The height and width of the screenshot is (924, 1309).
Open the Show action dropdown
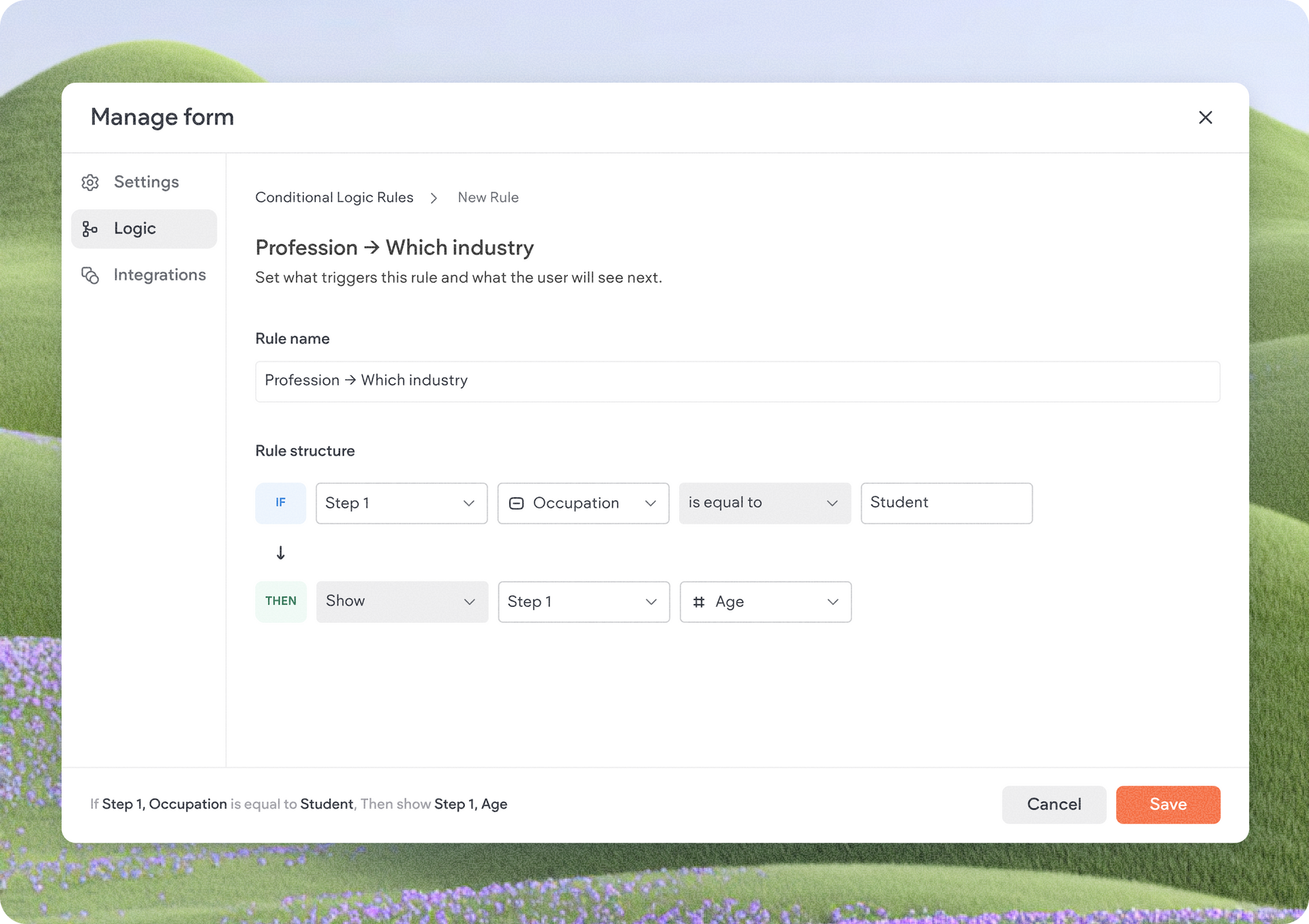click(x=402, y=601)
